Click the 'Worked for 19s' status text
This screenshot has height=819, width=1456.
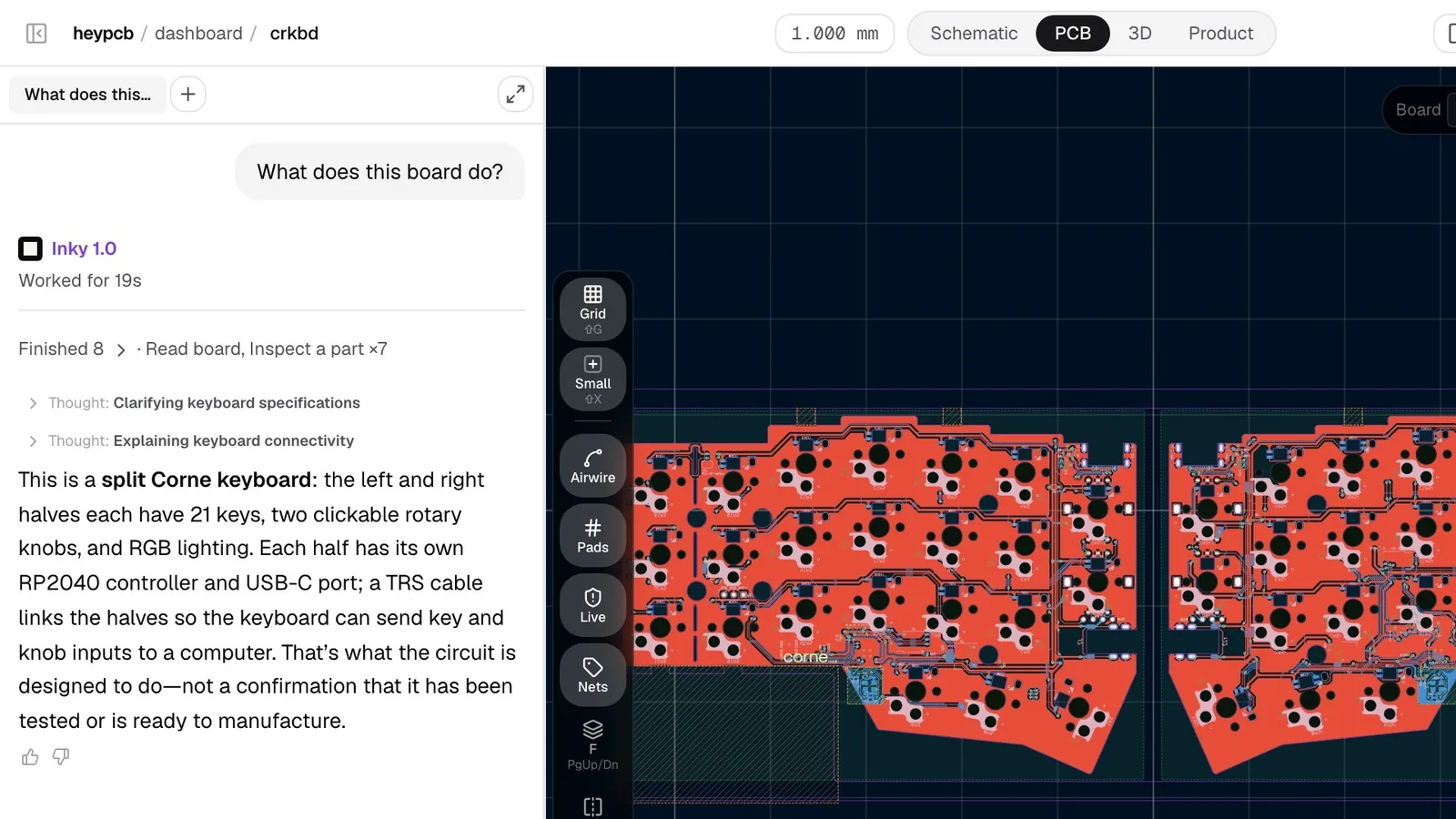pyautogui.click(x=80, y=281)
